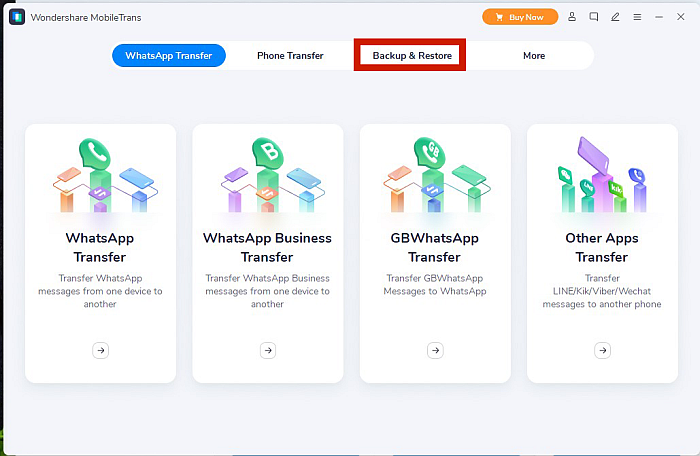Click the WhatsApp Transfer card title
Screen dimensions: 700x456
[x=100, y=247]
